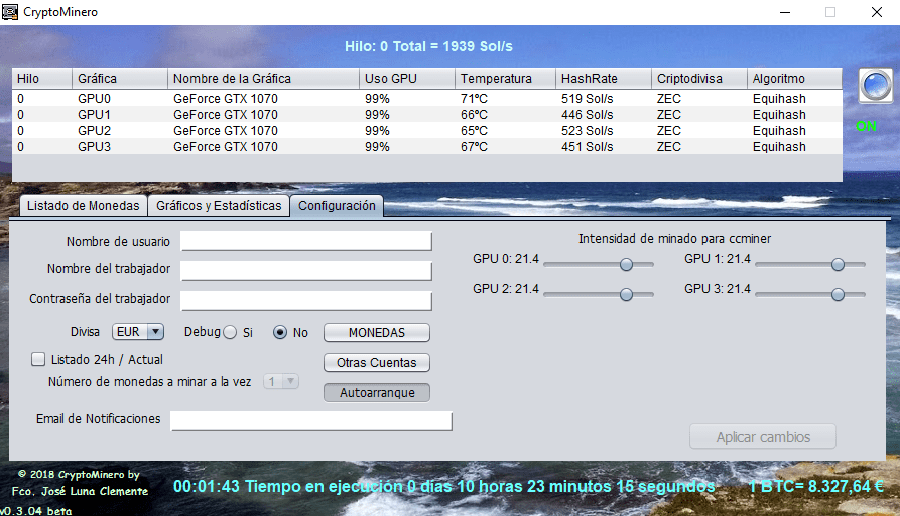This screenshot has height=516, width=900.
Task: Click the GPU 3 intensity slider handle
Action: [838, 294]
